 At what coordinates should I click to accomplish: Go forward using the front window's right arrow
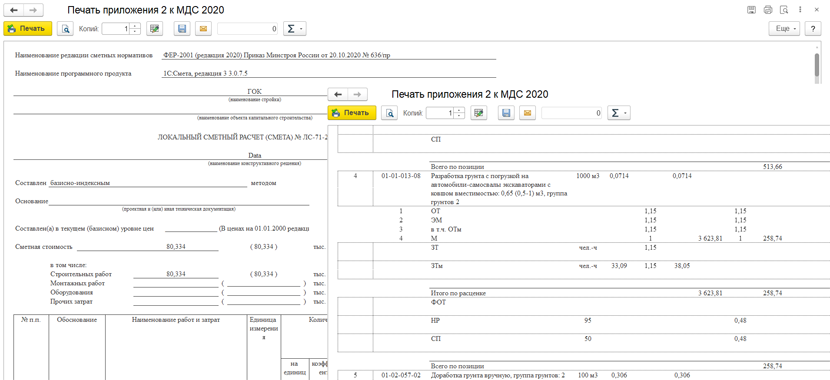click(x=357, y=94)
